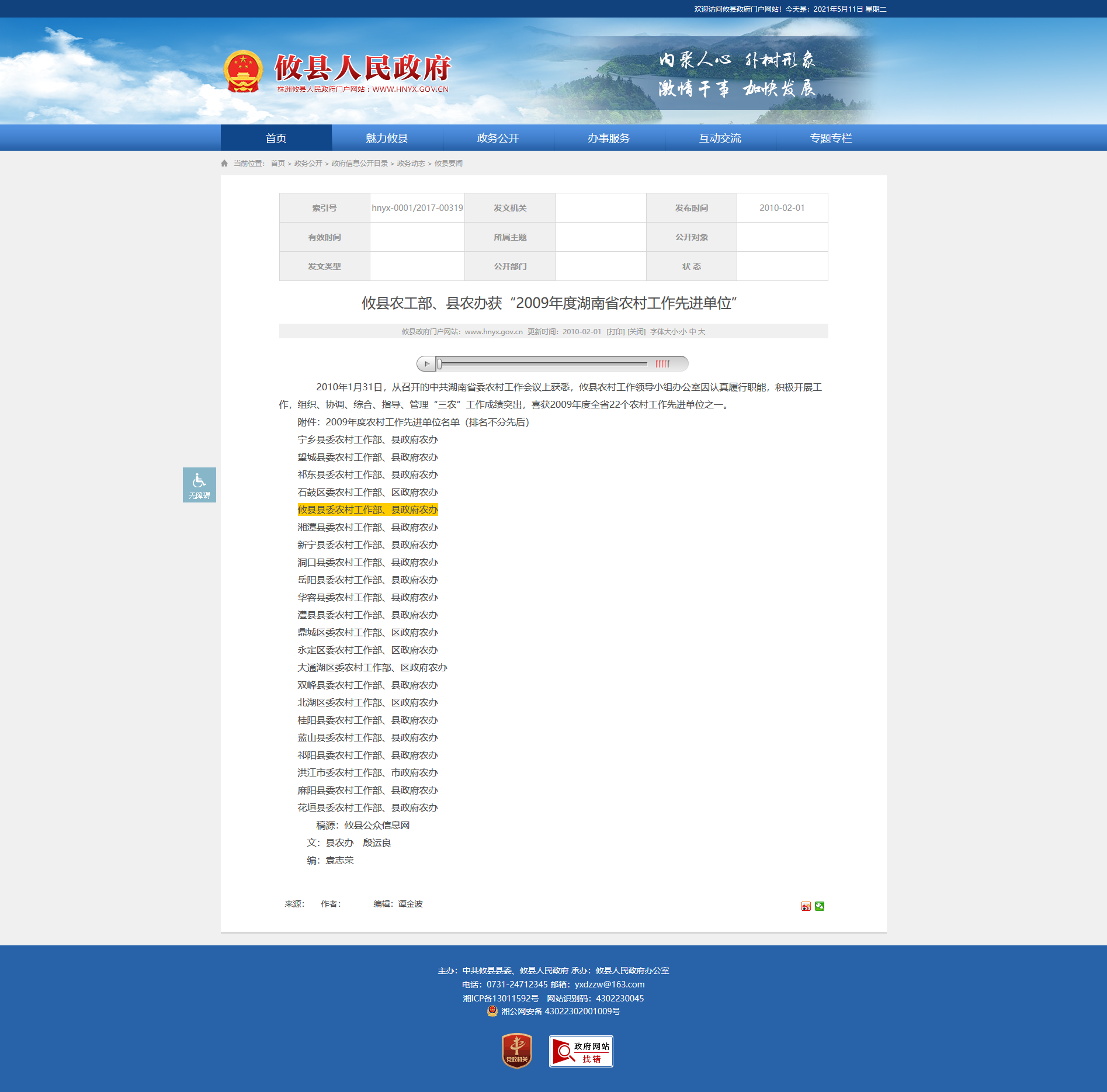Screen dimensions: 1107x1092
Task: Open the 政府网站找错 report badge
Action: [x=581, y=1051]
